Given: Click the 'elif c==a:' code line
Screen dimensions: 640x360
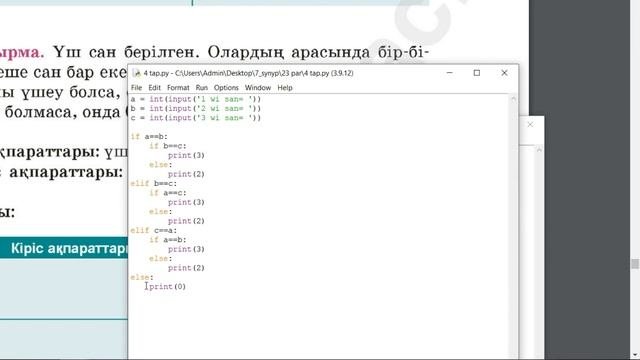Looking at the screenshot, I should point(153,231).
